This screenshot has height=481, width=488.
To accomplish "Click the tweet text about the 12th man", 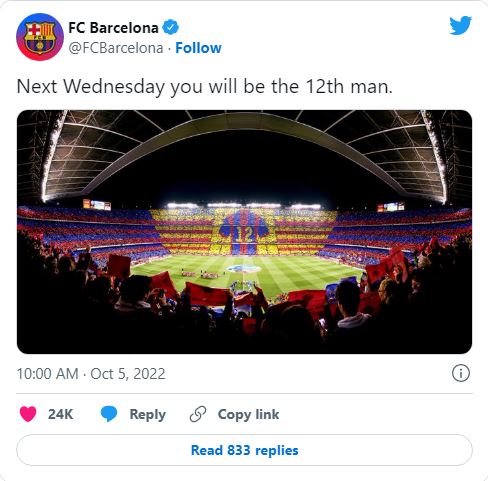I will point(204,86).
